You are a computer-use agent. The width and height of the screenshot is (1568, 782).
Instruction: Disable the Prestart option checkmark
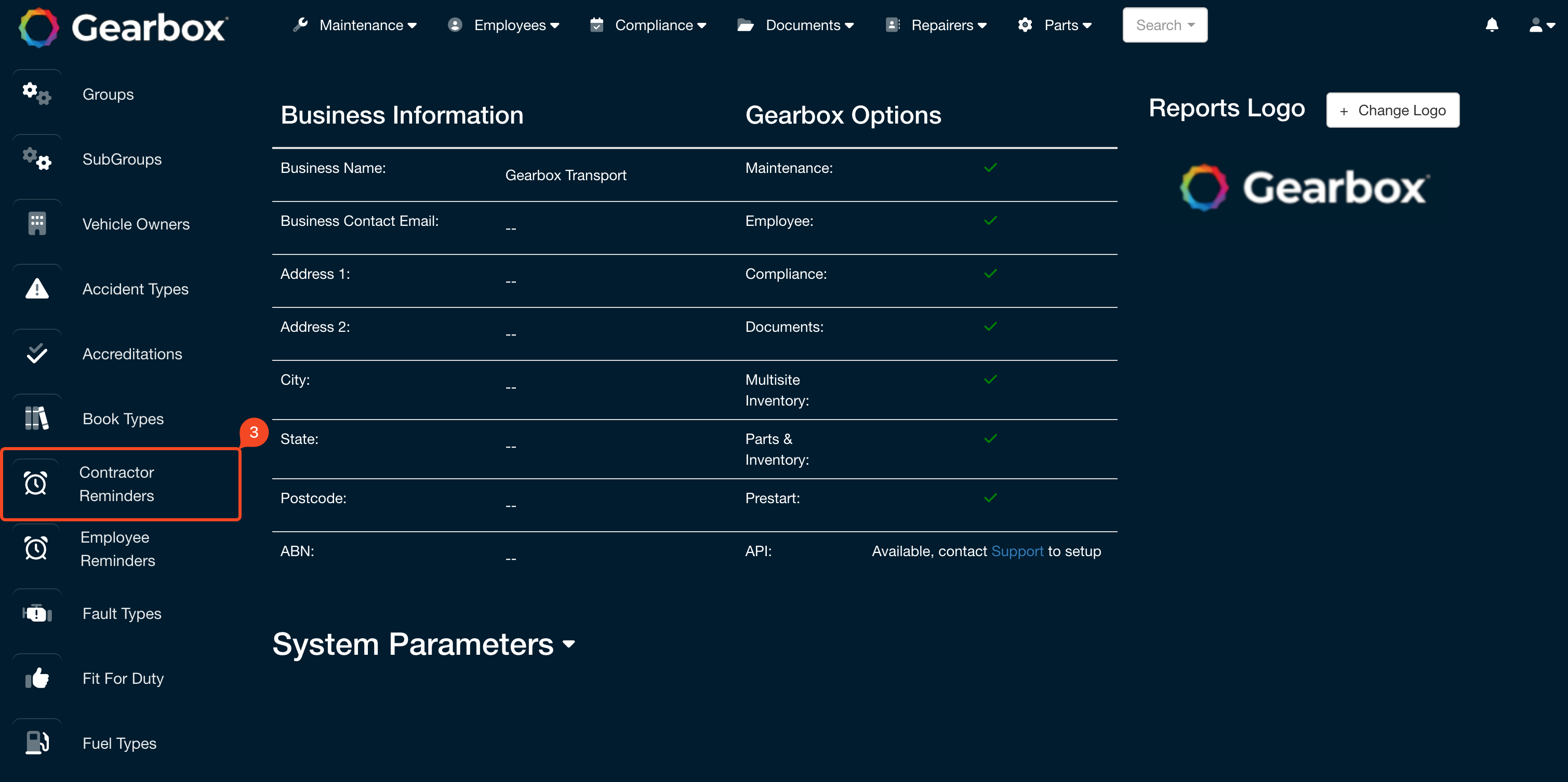990,498
